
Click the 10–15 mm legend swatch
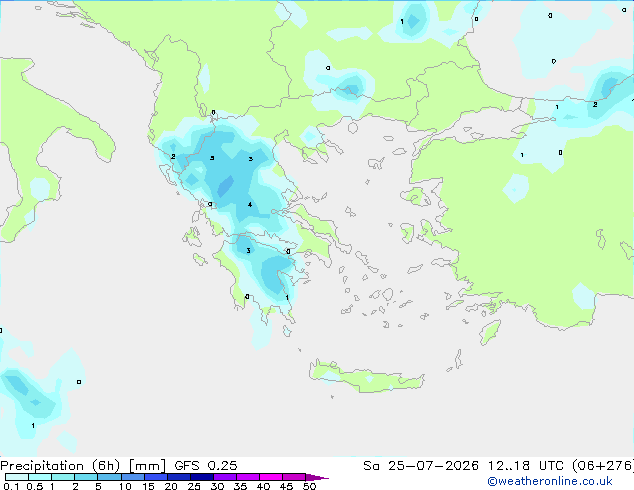(x=133, y=477)
